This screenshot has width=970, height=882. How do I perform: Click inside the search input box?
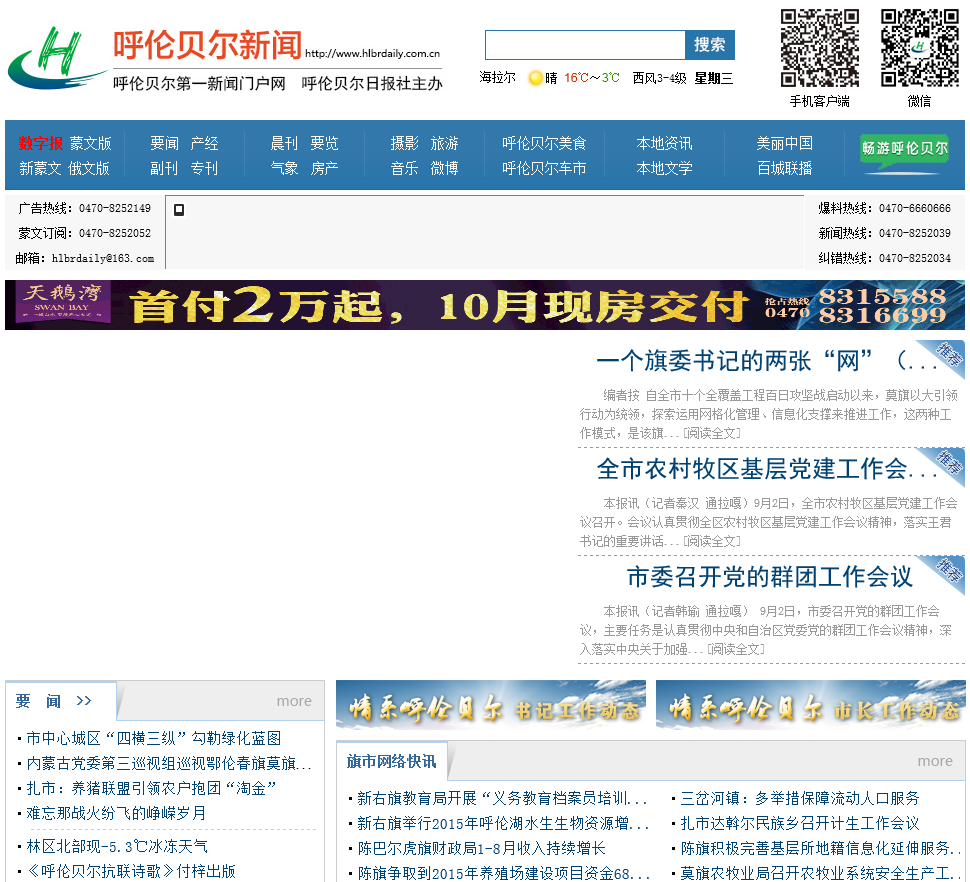pyautogui.click(x=585, y=45)
